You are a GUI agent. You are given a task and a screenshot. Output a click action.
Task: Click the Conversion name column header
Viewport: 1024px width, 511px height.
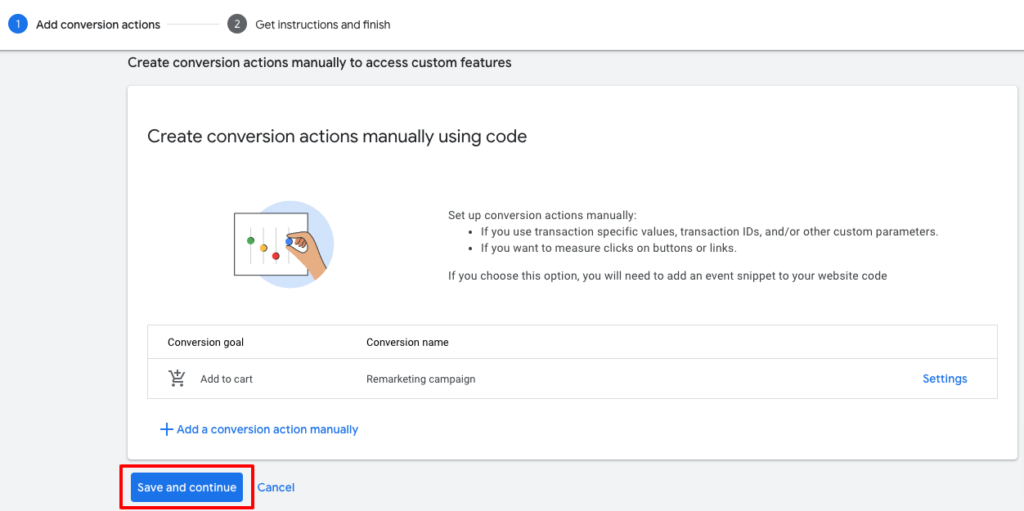(x=408, y=342)
